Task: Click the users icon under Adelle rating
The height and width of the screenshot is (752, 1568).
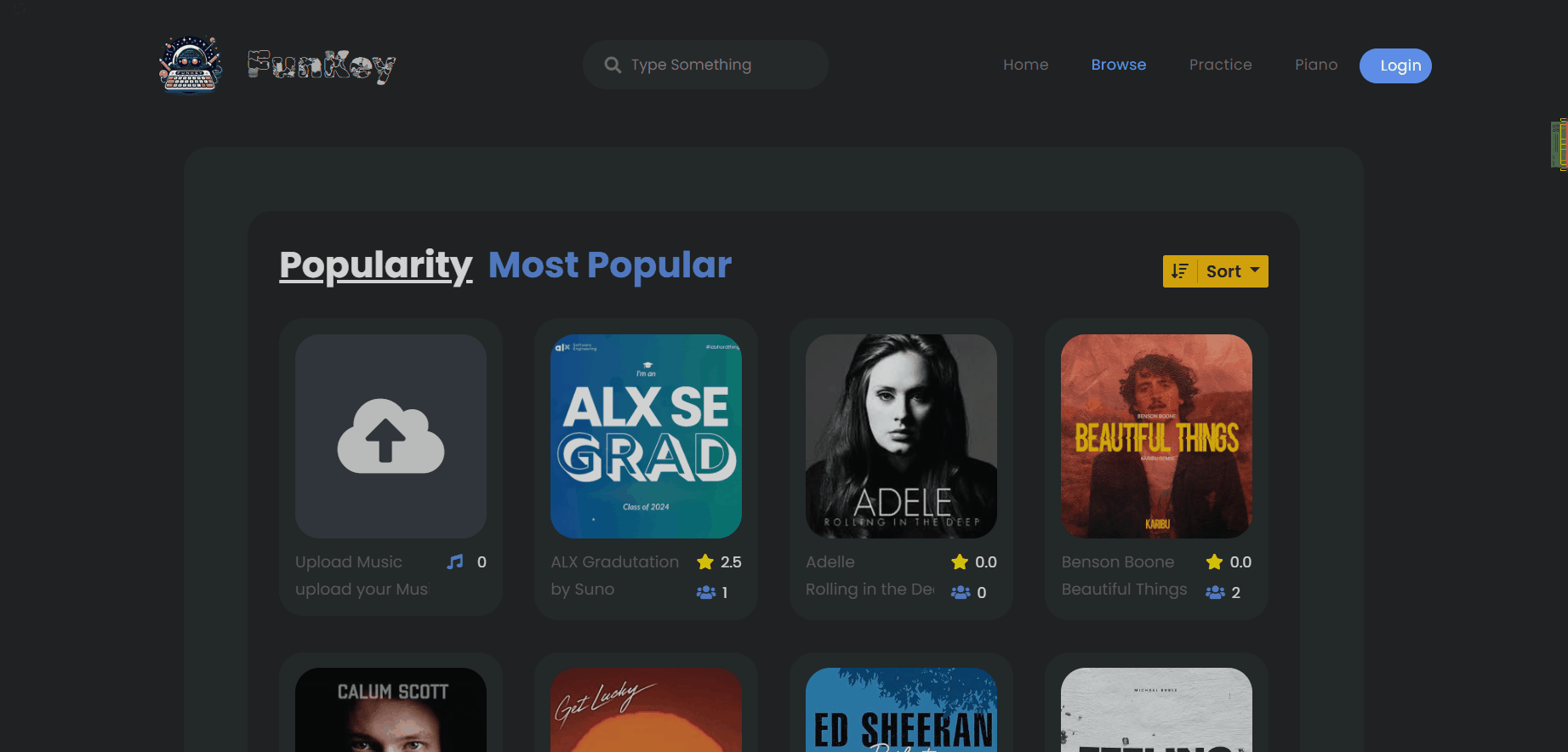Action: 960,592
